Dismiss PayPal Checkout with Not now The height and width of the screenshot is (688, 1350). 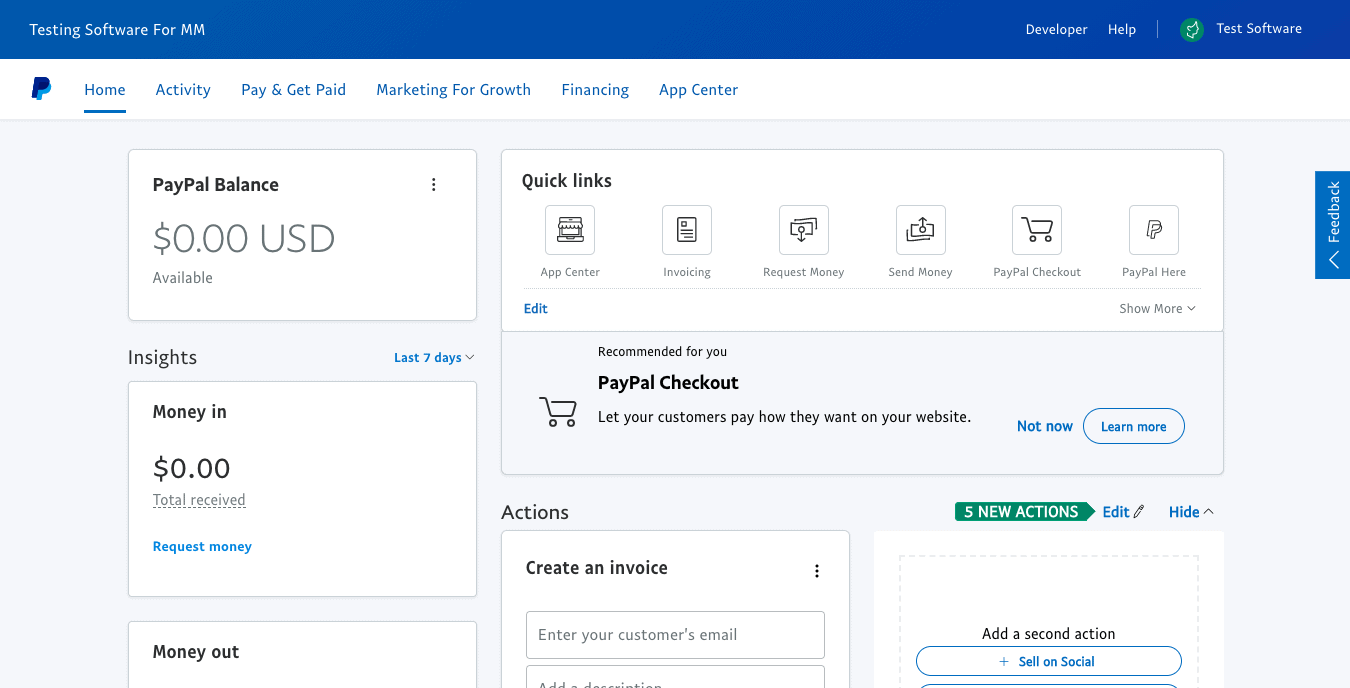(x=1044, y=426)
